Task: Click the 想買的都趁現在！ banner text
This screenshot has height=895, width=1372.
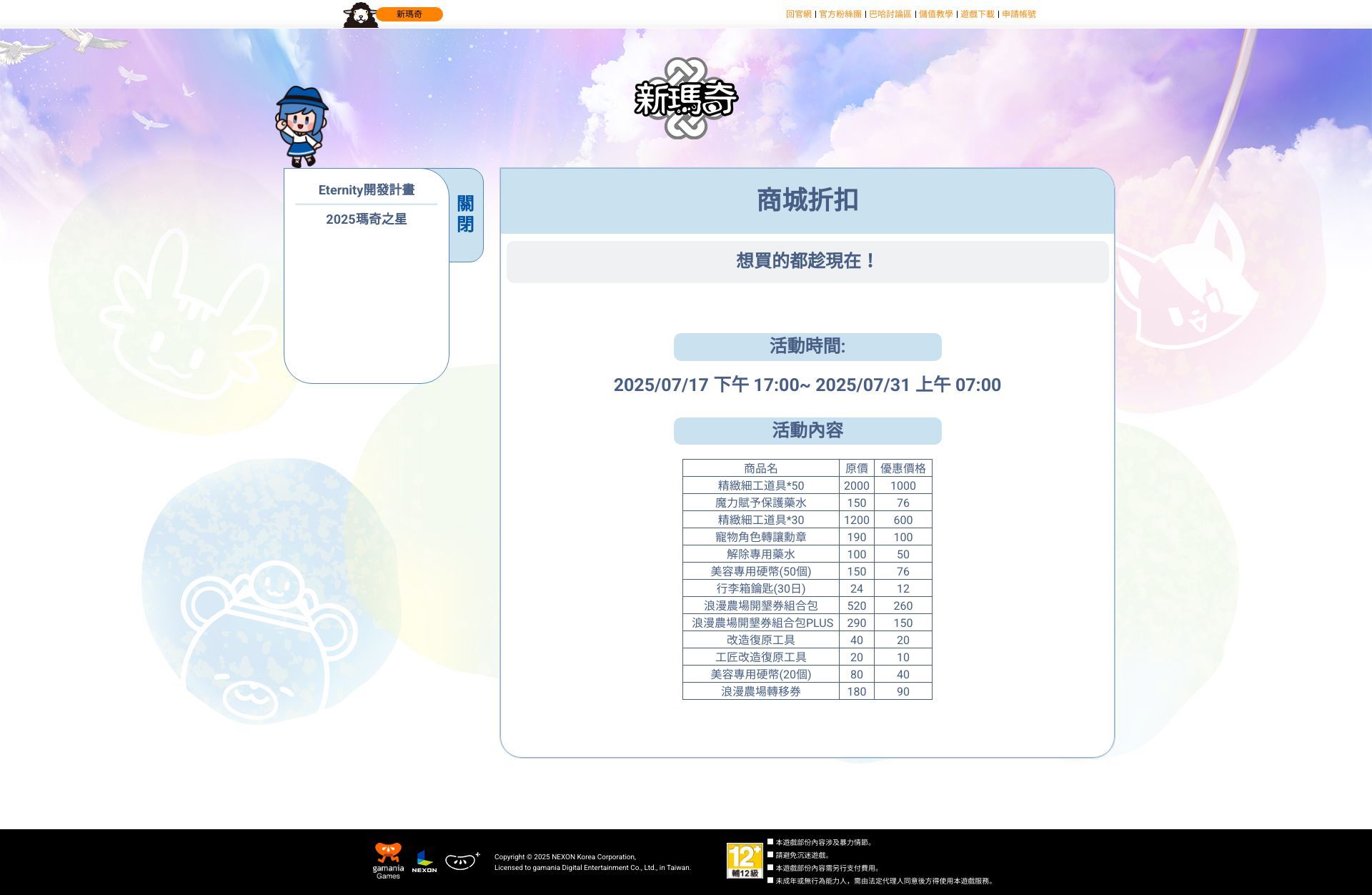Action: tap(807, 261)
